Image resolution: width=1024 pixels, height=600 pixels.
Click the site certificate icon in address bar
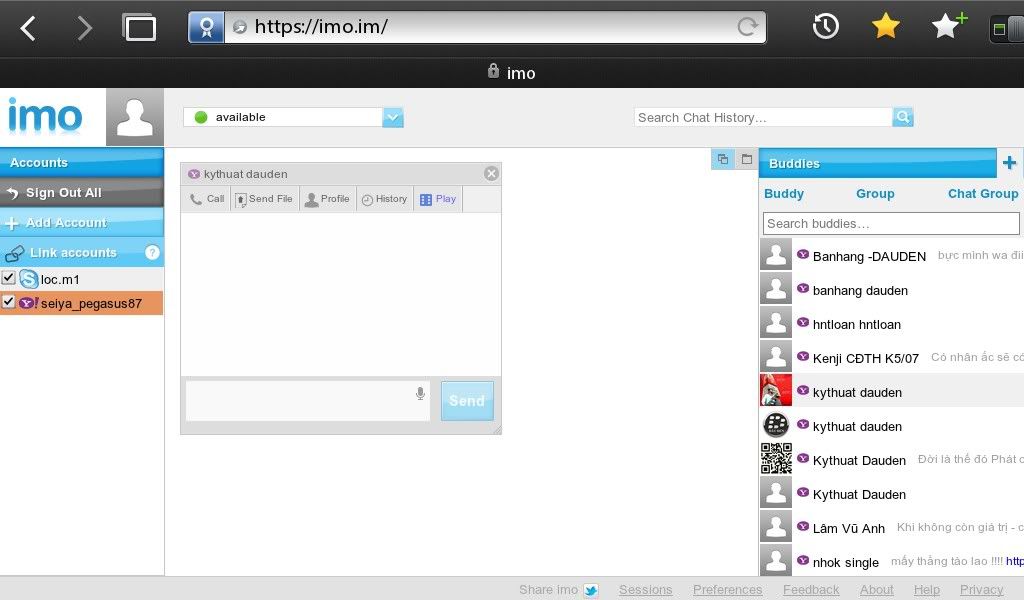[206, 27]
